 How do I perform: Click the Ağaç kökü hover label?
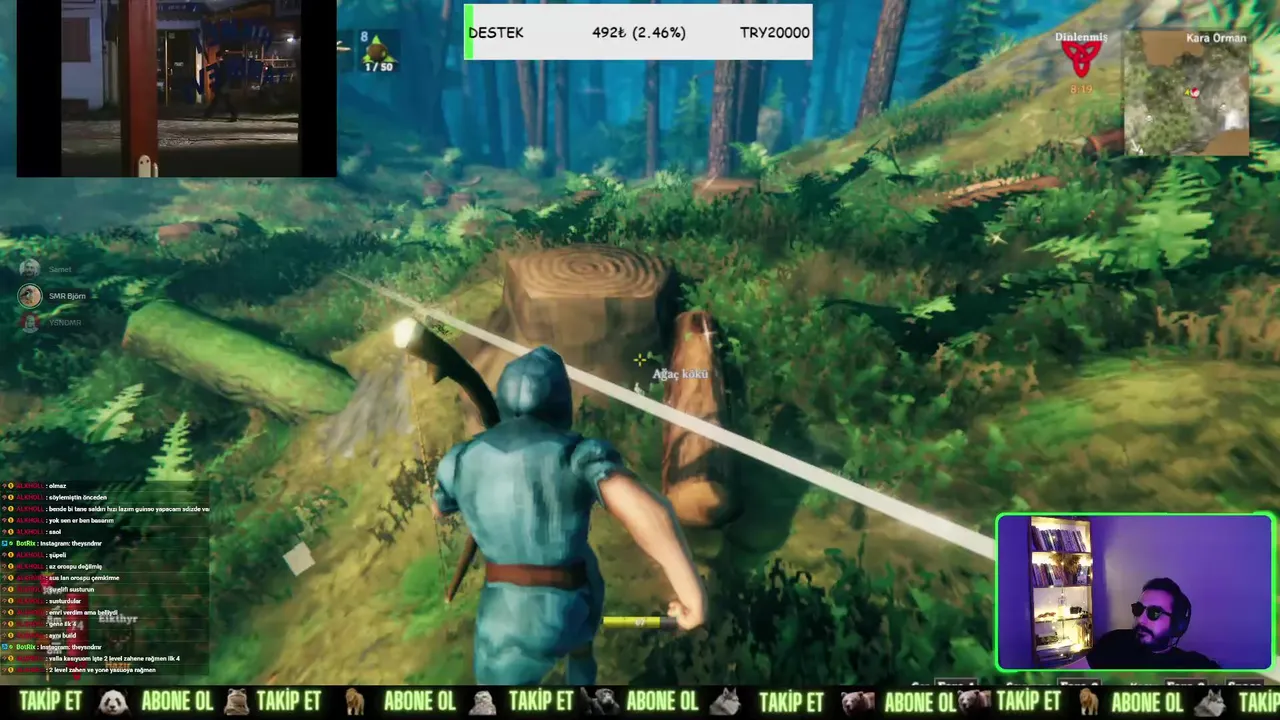point(680,374)
